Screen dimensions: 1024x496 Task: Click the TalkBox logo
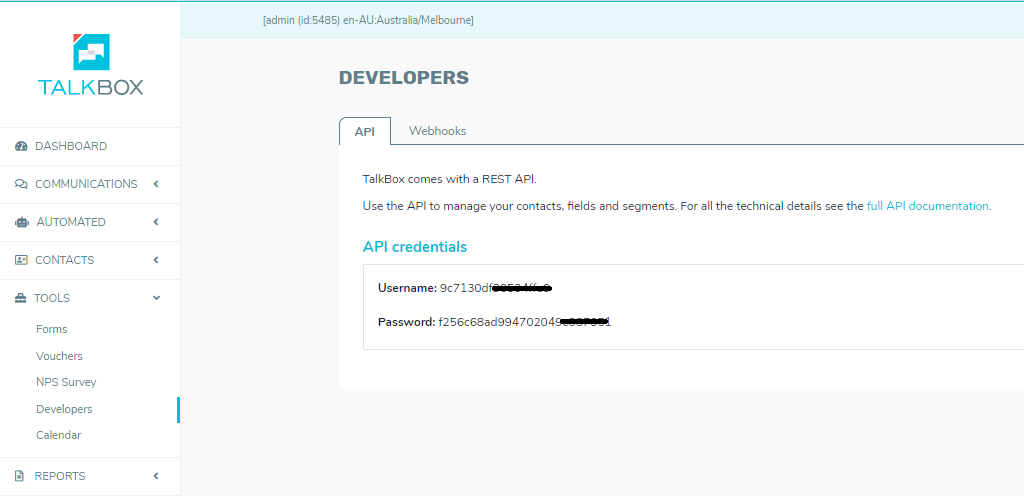pyautogui.click(x=90, y=65)
